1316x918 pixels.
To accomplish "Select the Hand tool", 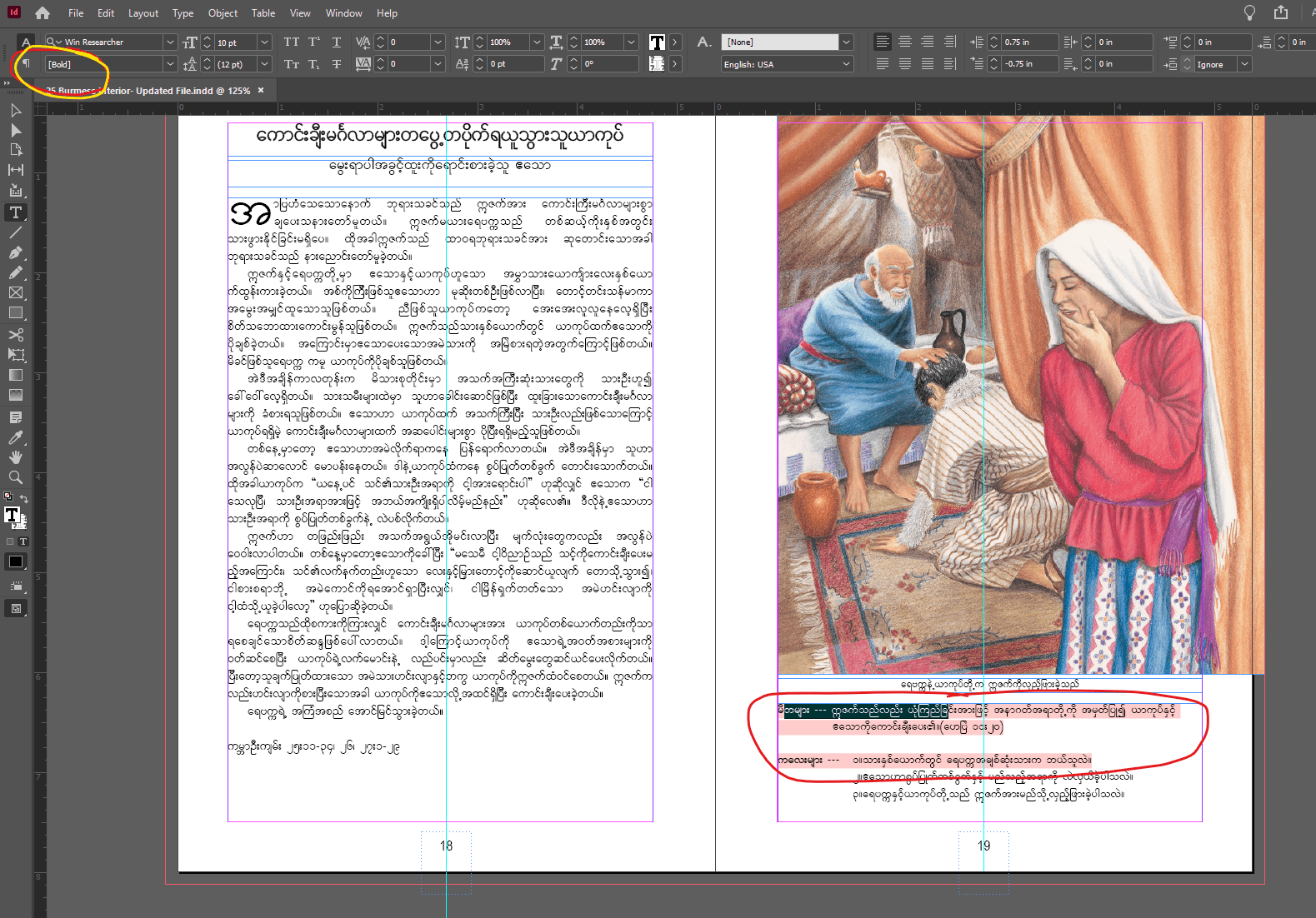I will 16,457.
